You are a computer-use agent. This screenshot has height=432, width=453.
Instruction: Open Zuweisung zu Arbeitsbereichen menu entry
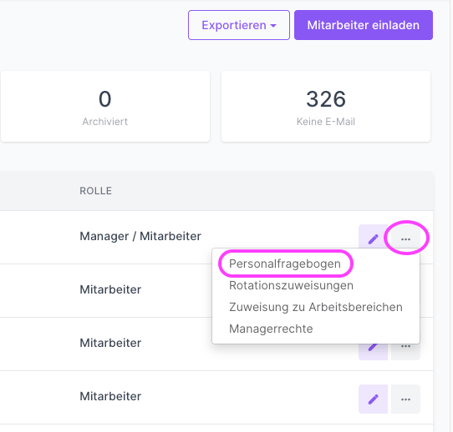point(316,307)
